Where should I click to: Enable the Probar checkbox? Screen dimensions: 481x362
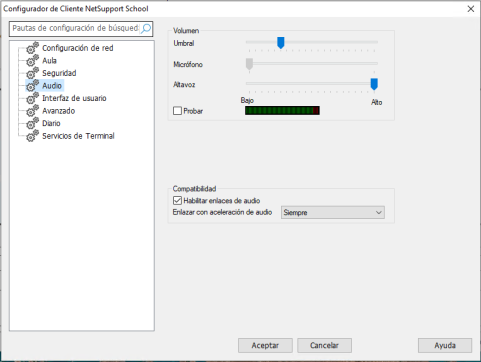tap(177, 111)
